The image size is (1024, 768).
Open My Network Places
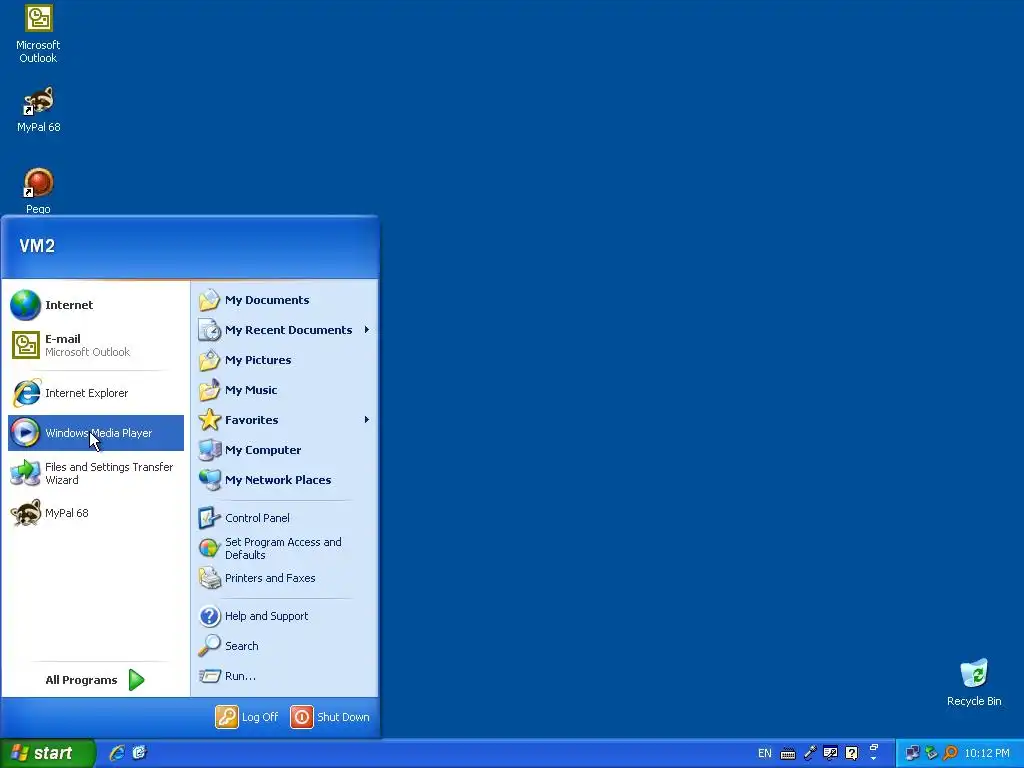(285, 480)
